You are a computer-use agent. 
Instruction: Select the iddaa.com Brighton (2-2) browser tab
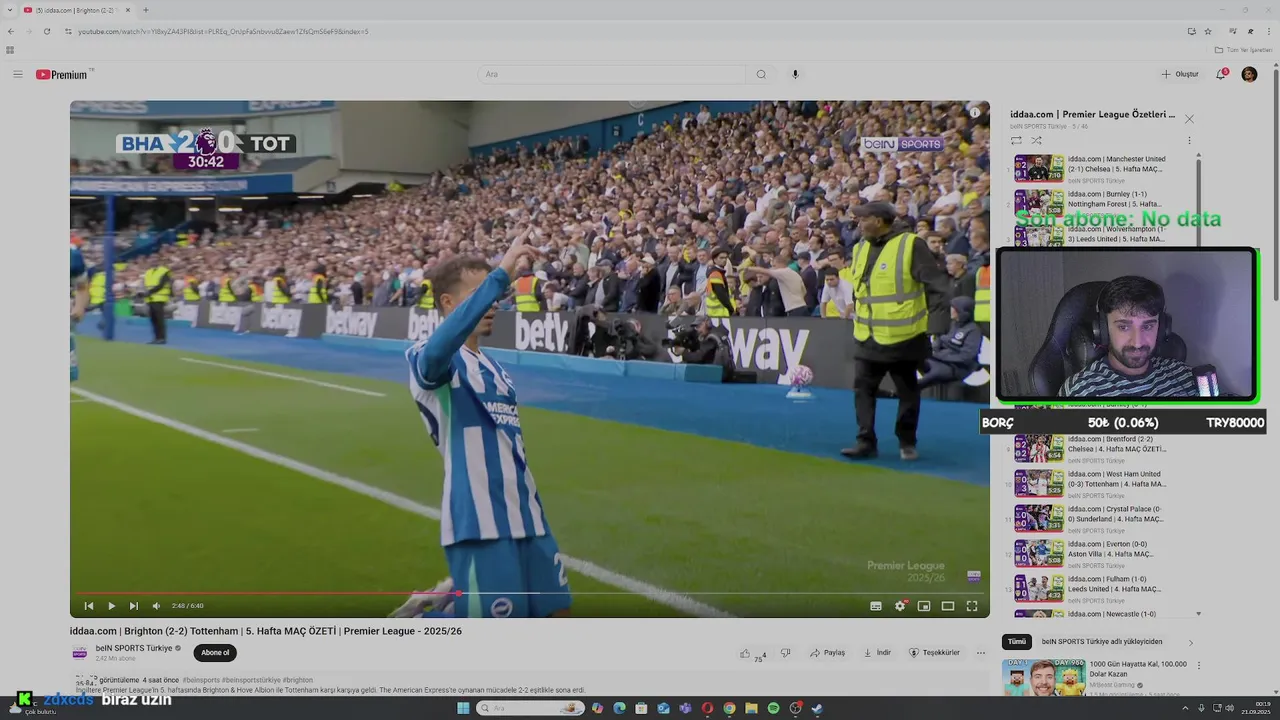77,10
